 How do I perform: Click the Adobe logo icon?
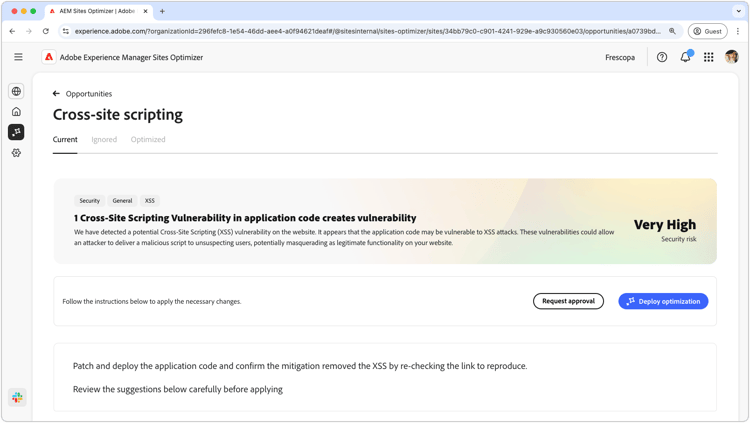49,57
